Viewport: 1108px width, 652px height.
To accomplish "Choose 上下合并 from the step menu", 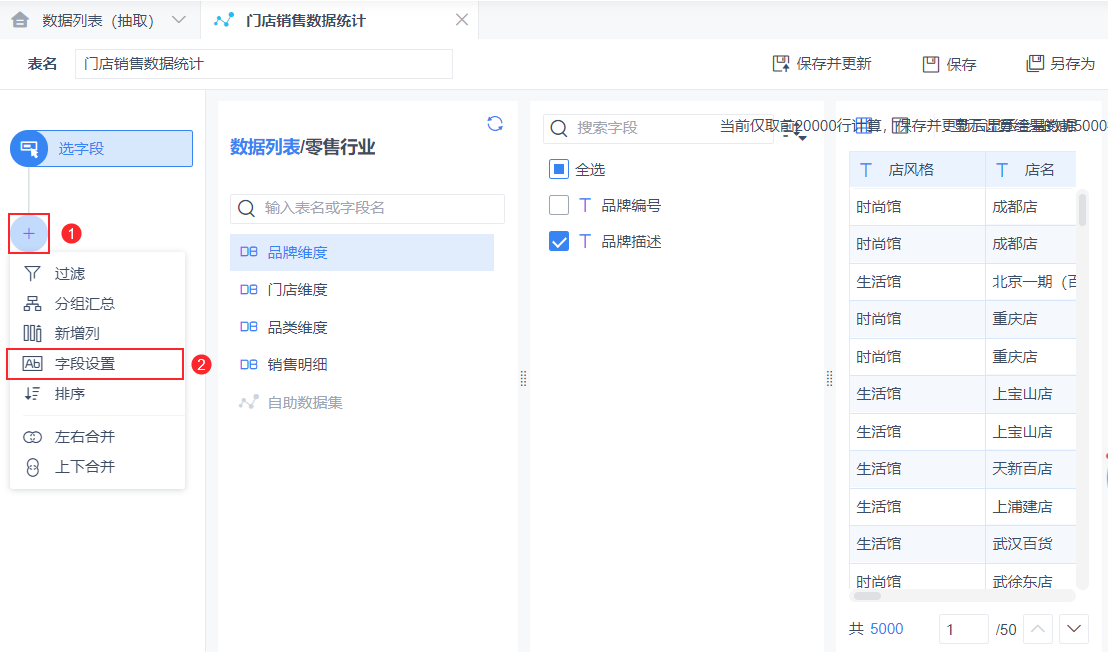I will 97,467.
